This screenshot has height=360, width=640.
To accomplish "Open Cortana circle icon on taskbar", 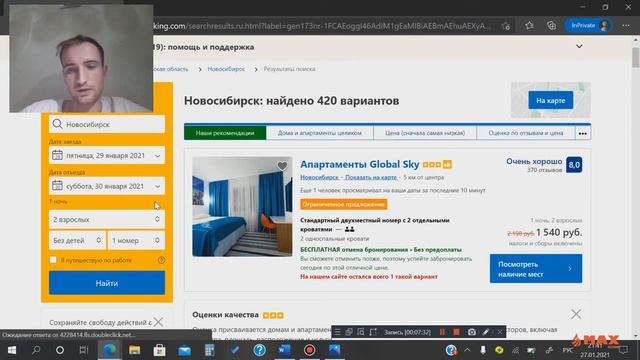I will [x=60, y=350].
